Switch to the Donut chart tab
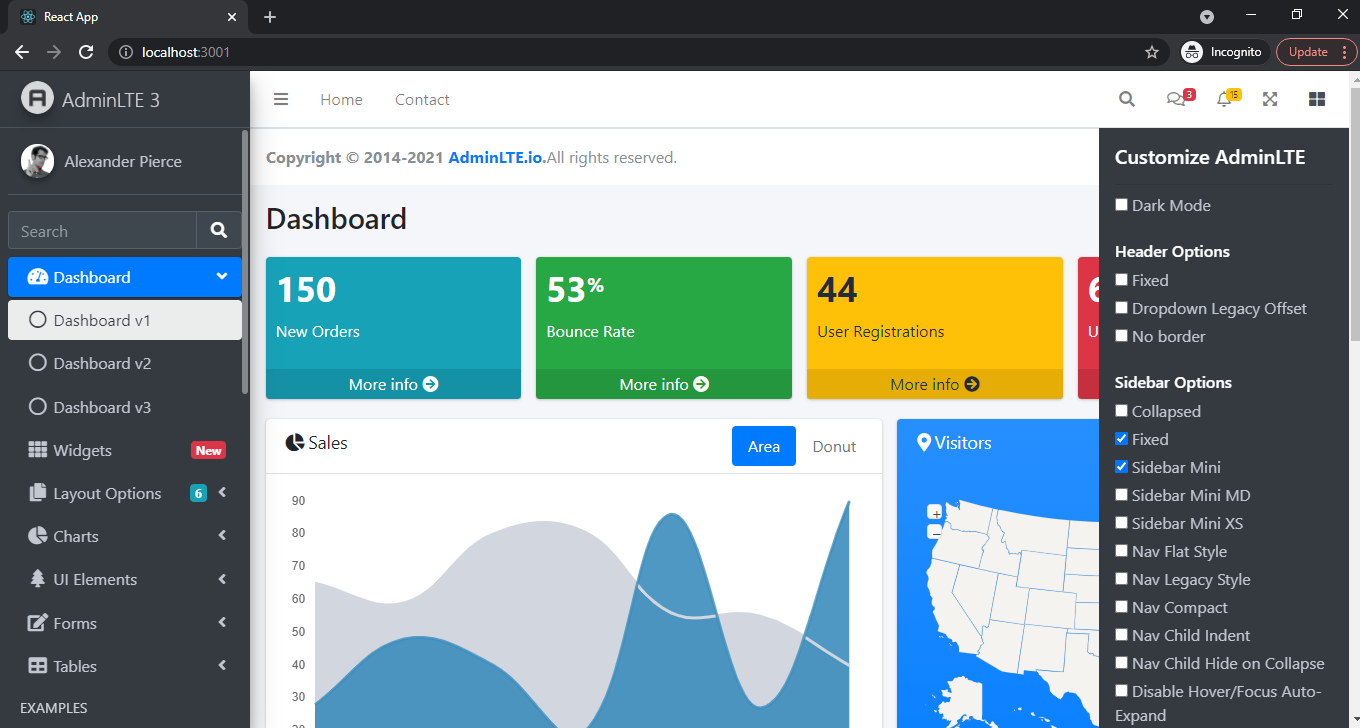The height and width of the screenshot is (728, 1360). click(x=834, y=446)
